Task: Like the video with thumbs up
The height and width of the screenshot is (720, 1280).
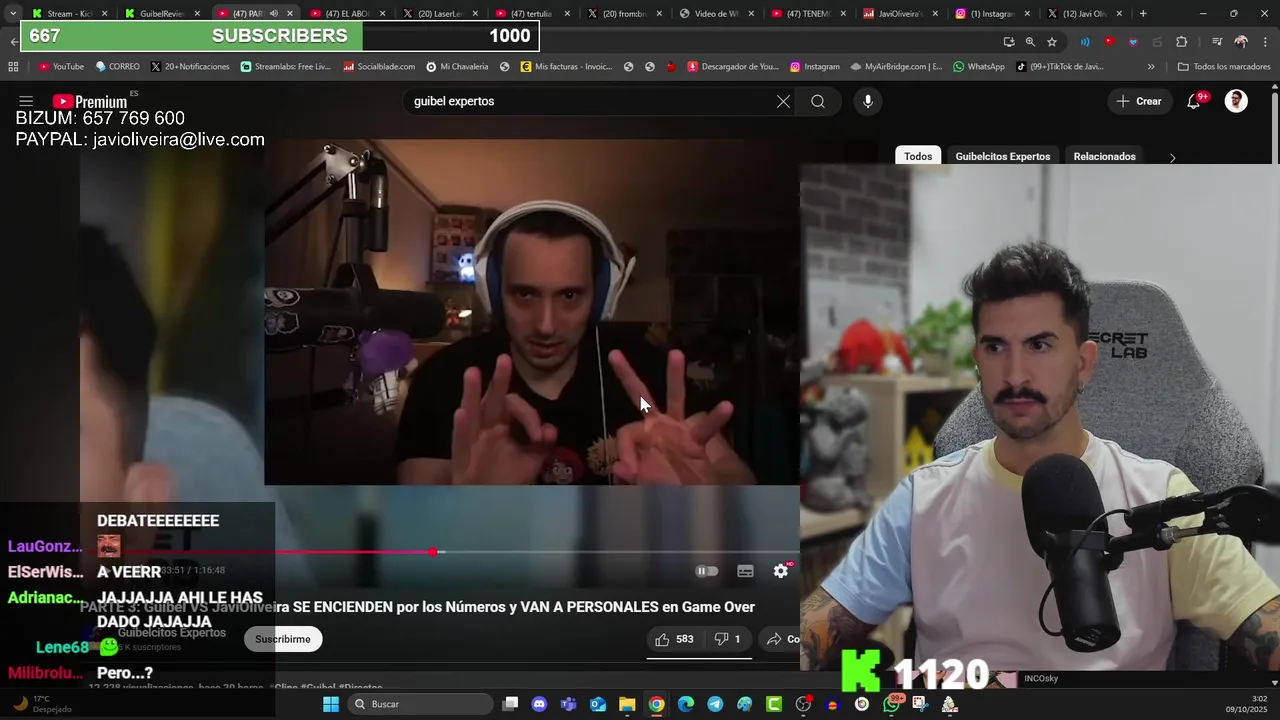Action: 674,639
